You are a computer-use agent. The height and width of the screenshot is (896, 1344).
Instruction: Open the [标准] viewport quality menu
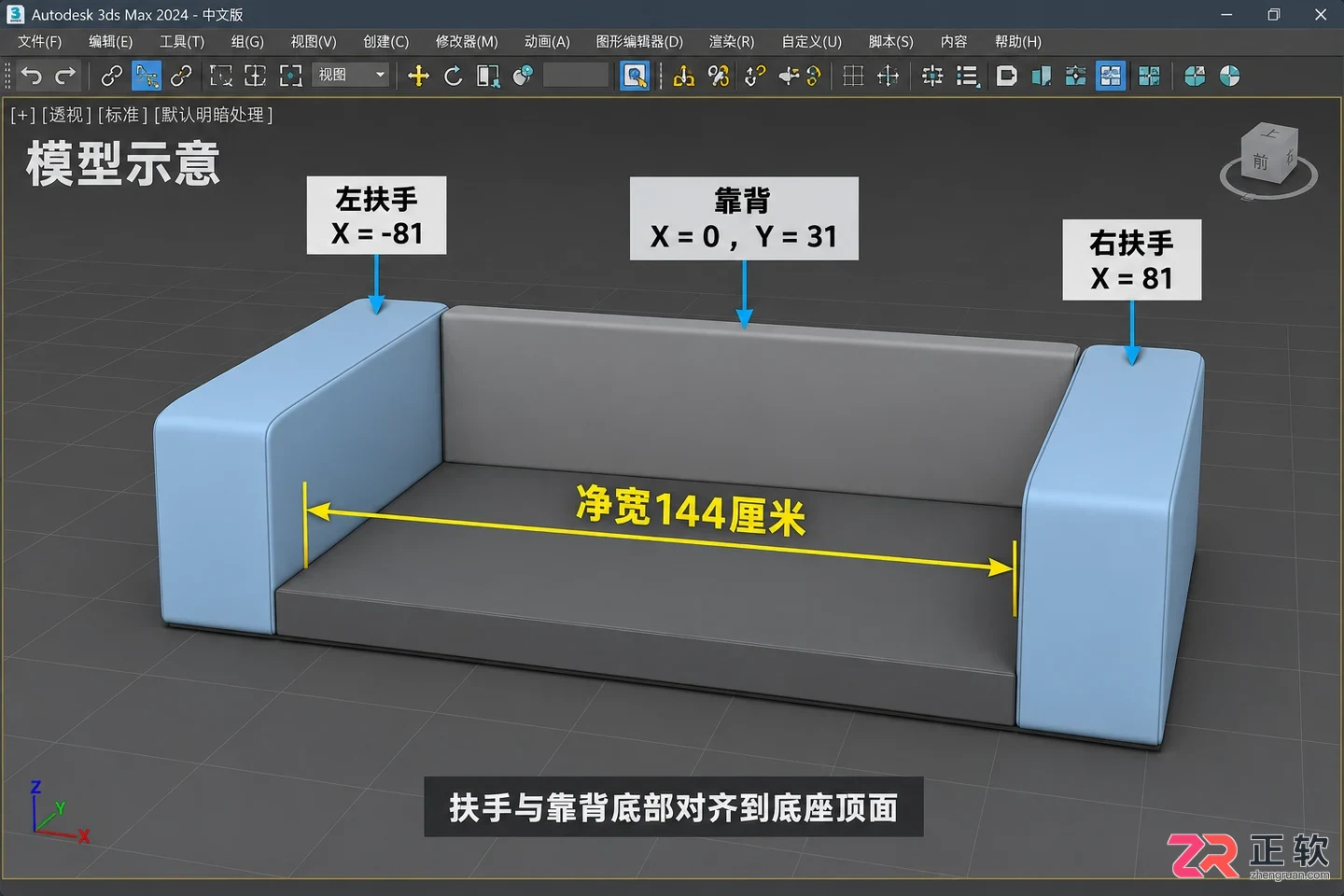(x=122, y=115)
